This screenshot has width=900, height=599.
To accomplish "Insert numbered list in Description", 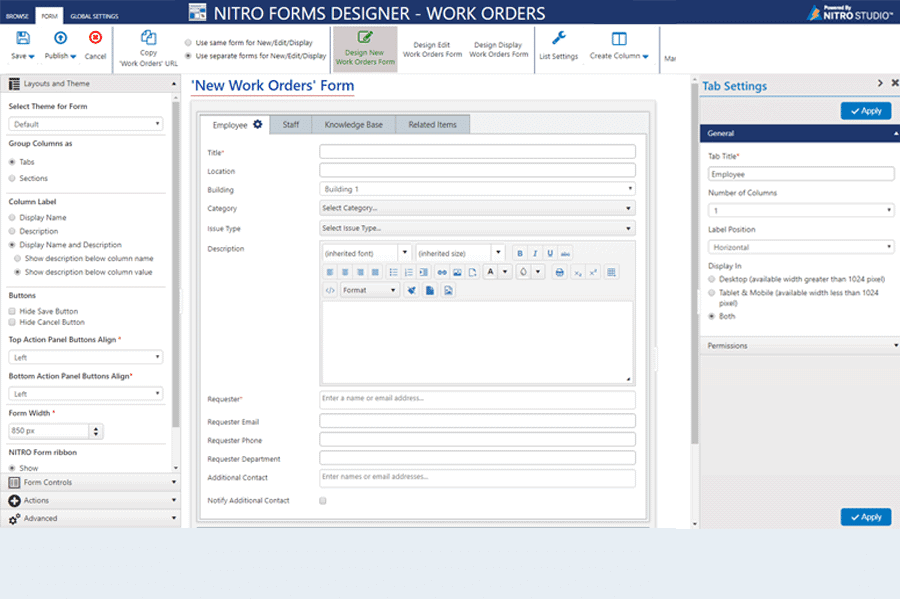I will [x=408, y=272].
